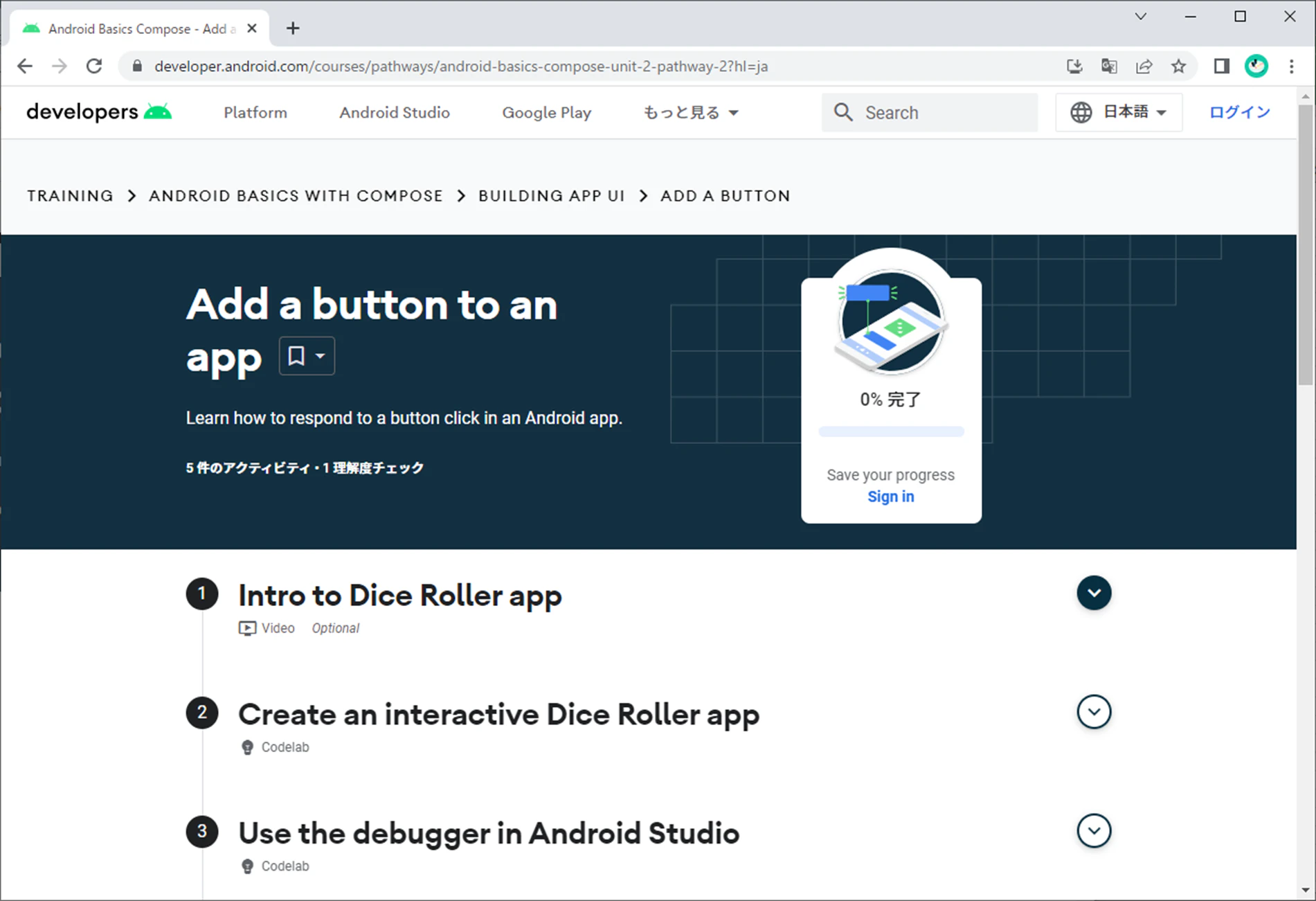1316x901 pixels.
Task: Share this page icon
Action: (1144, 66)
